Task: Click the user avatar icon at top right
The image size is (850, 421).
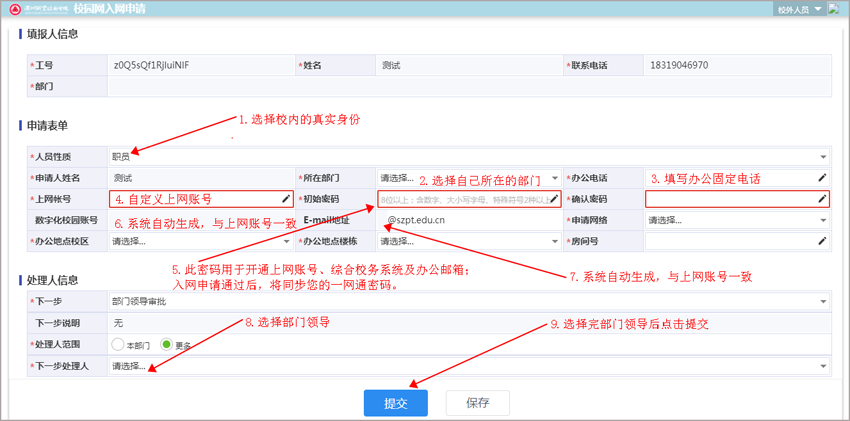Action: pos(833,9)
